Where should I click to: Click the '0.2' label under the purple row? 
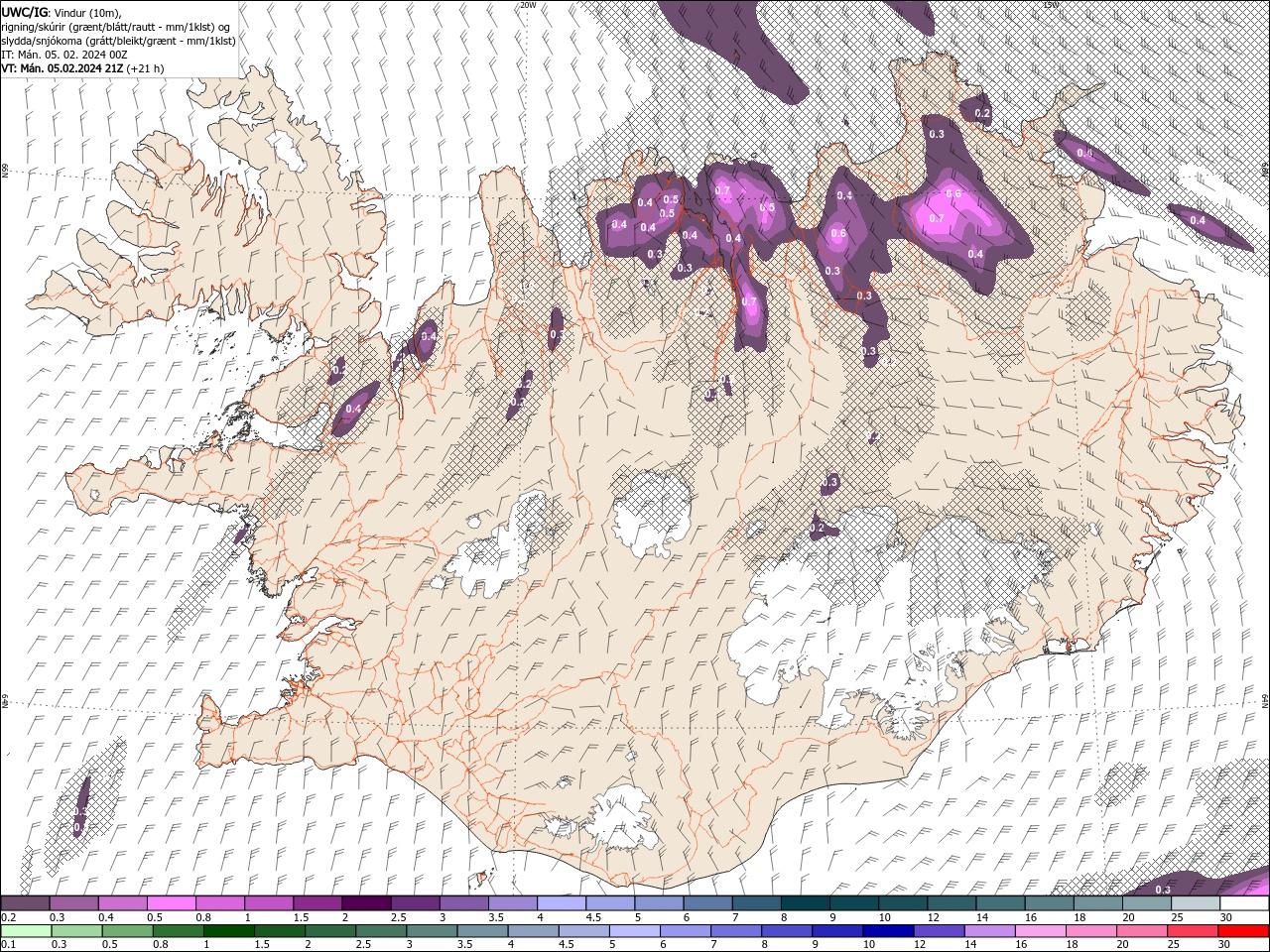tap(7, 917)
